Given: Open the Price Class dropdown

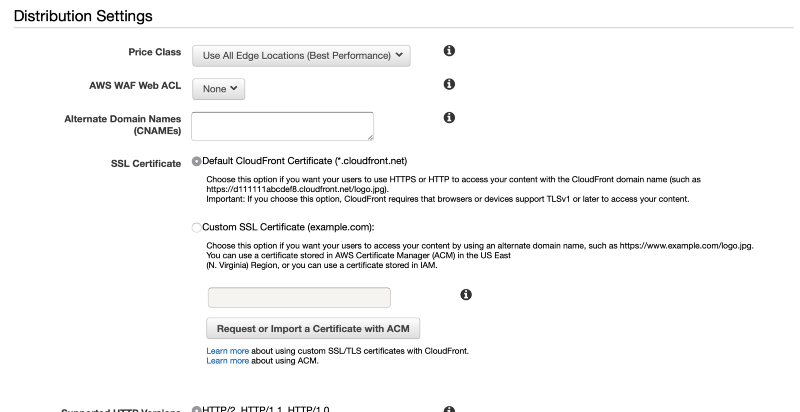Looking at the screenshot, I should (x=301, y=56).
